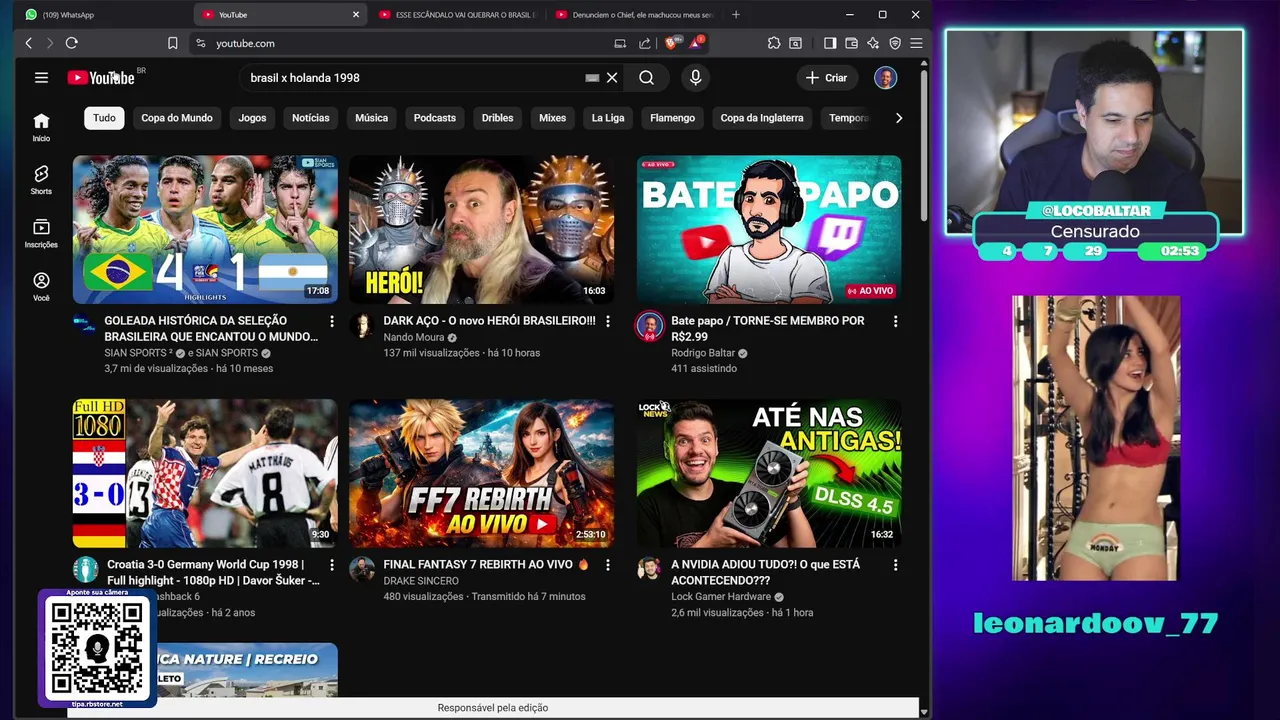Switch to ESSE ESCÂNDALO VAI QUEBRAR tab
The image size is (1280, 720).
[x=458, y=15]
